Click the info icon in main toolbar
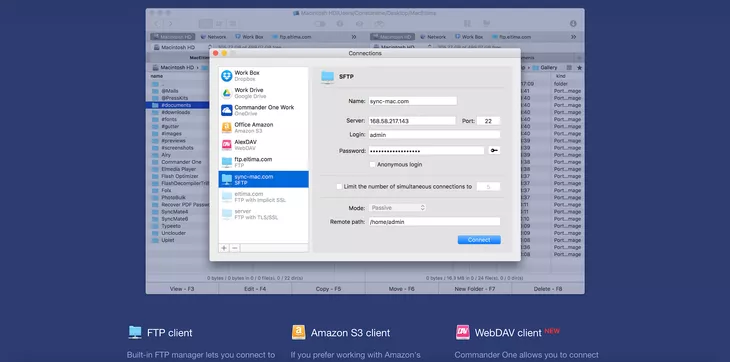730x362 pixels. click(340, 24)
